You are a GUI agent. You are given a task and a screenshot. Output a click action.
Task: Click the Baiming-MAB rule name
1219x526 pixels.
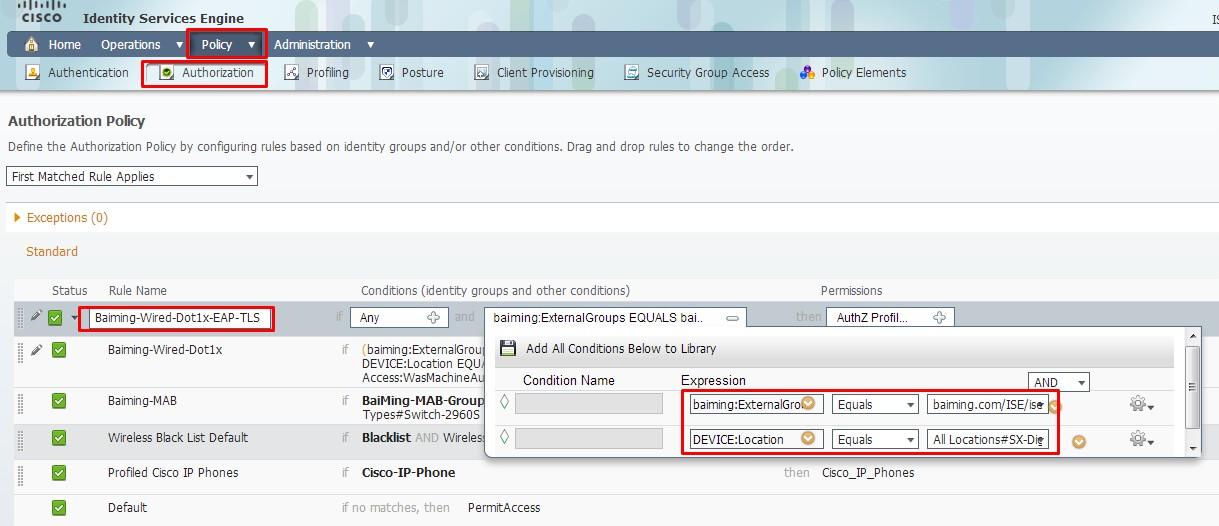pyautogui.click(x=142, y=401)
